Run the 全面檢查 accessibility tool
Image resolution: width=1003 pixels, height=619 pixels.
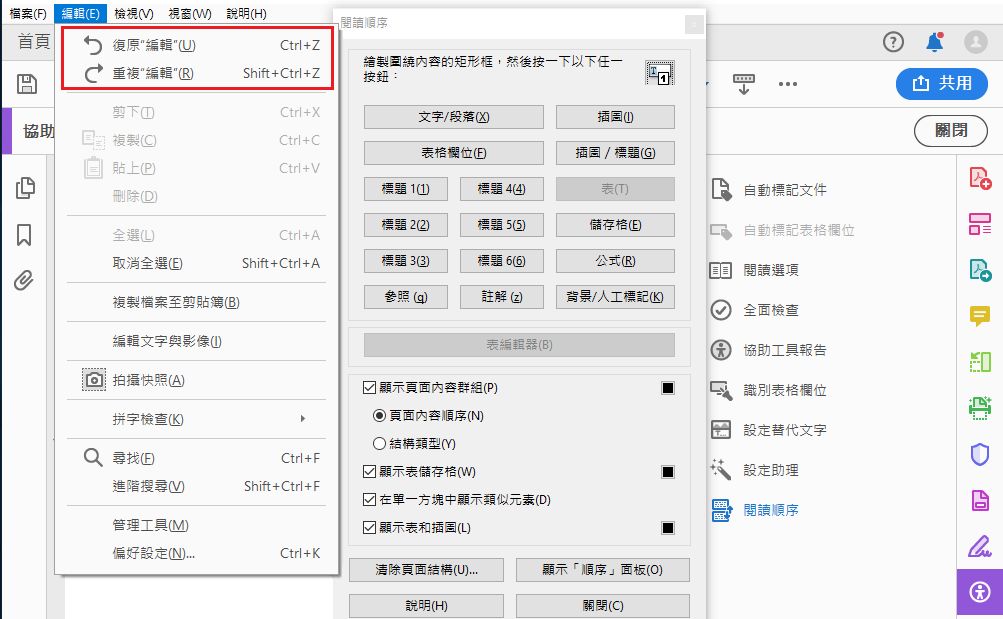tap(770, 313)
